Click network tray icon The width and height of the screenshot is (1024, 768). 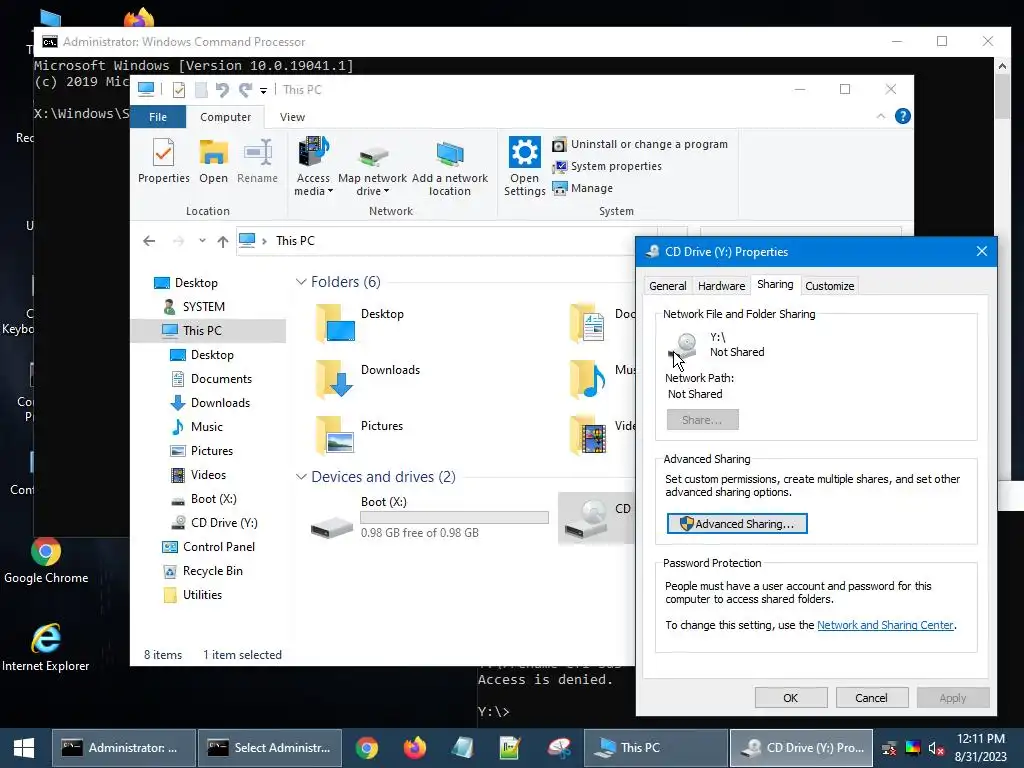889,748
